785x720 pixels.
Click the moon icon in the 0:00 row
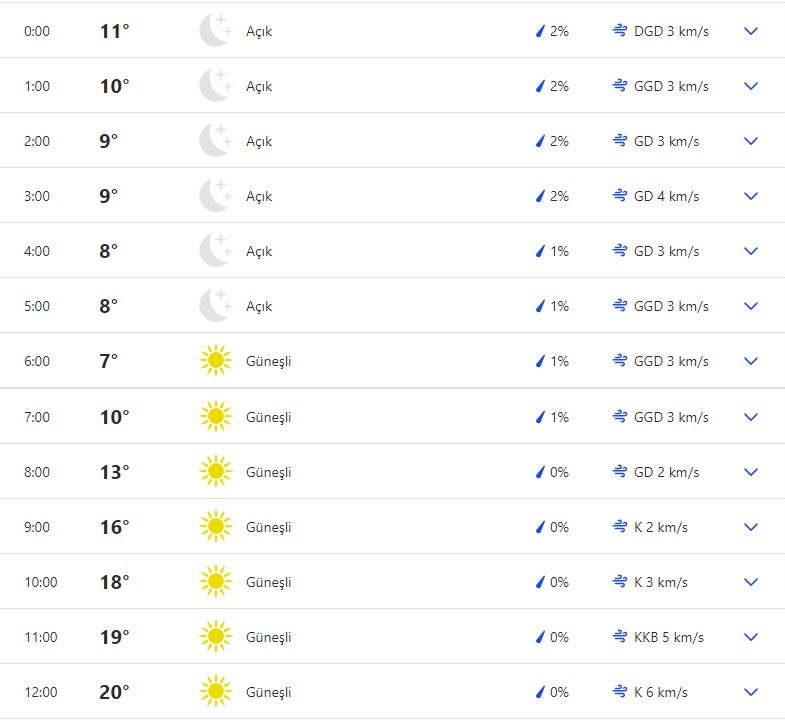coord(215,31)
